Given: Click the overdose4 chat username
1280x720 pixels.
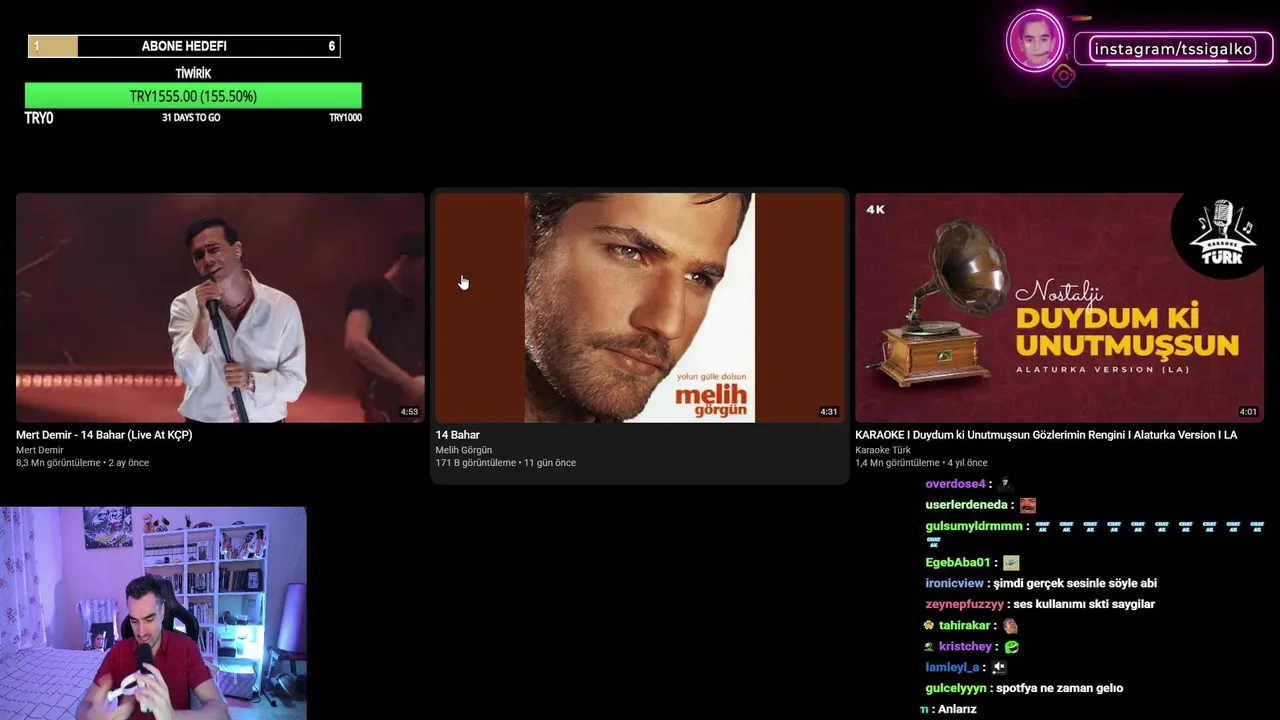Looking at the screenshot, I should point(955,484).
